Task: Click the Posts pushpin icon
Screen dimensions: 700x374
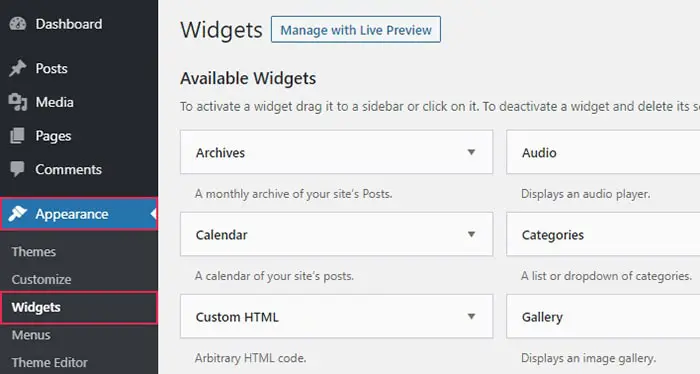Action: click(18, 68)
